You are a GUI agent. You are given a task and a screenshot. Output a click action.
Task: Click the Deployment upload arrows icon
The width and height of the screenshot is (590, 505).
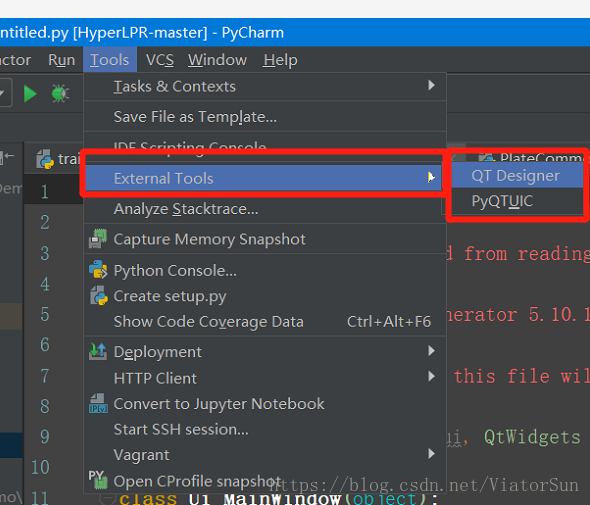click(x=98, y=351)
